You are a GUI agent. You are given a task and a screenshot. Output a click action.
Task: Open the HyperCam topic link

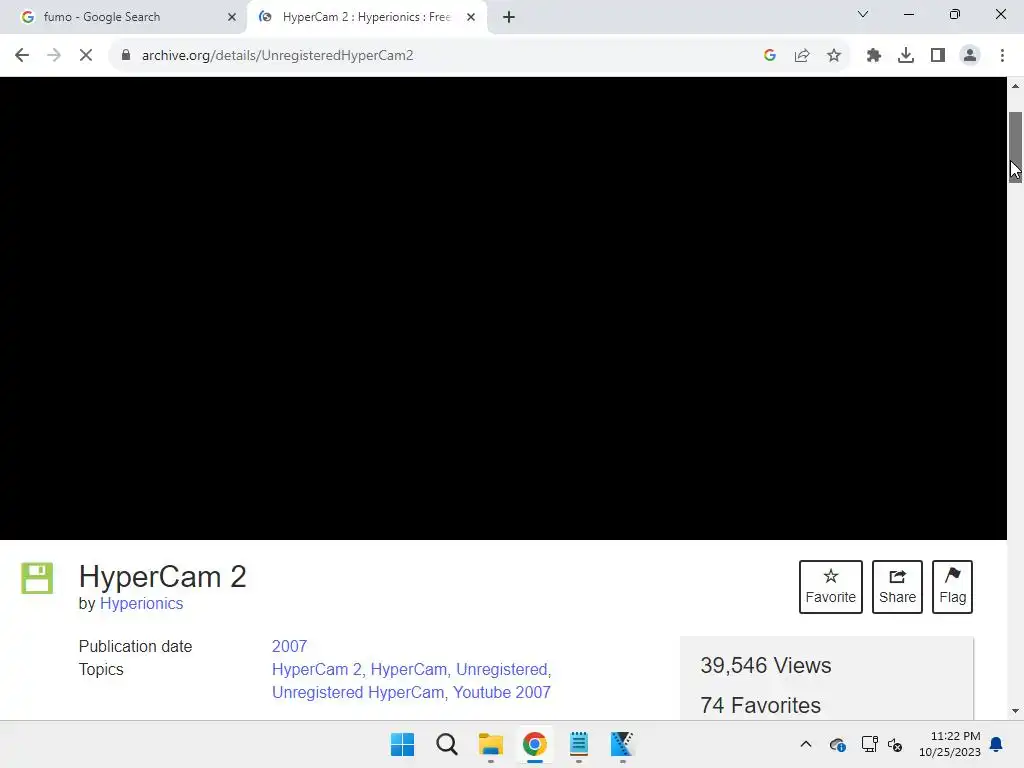click(x=409, y=669)
